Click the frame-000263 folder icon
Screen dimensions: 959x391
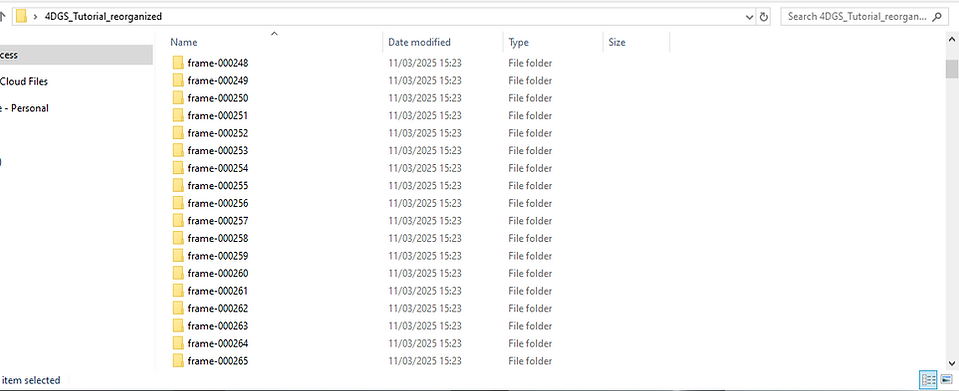click(x=178, y=326)
